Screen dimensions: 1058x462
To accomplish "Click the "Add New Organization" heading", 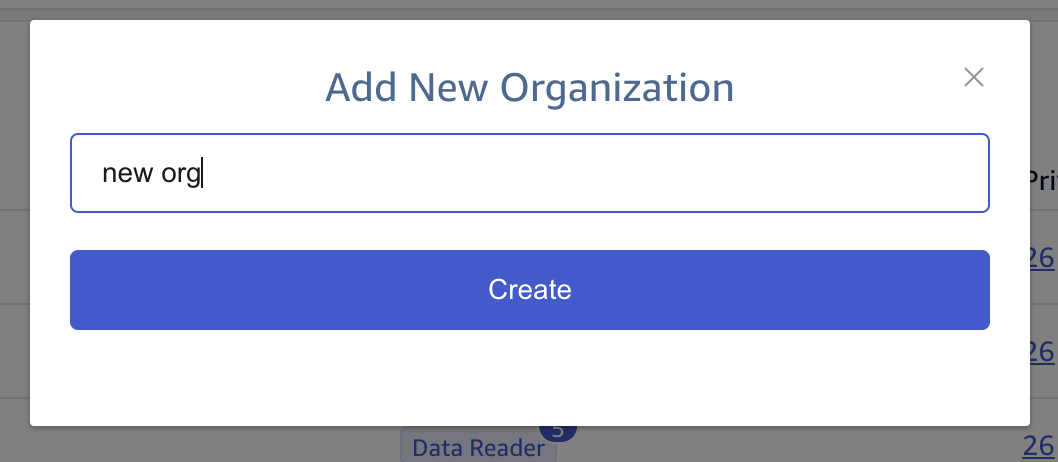I will tap(529, 88).
